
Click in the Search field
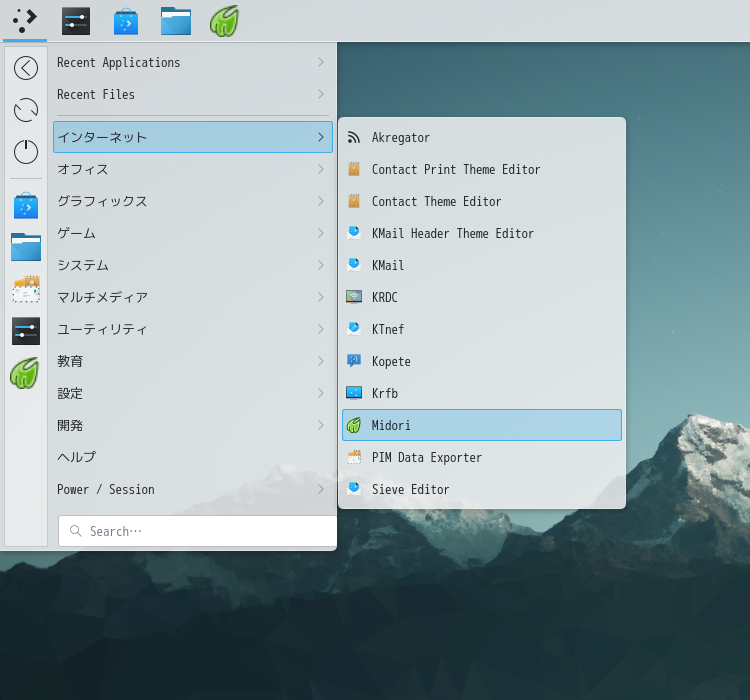pos(197,531)
